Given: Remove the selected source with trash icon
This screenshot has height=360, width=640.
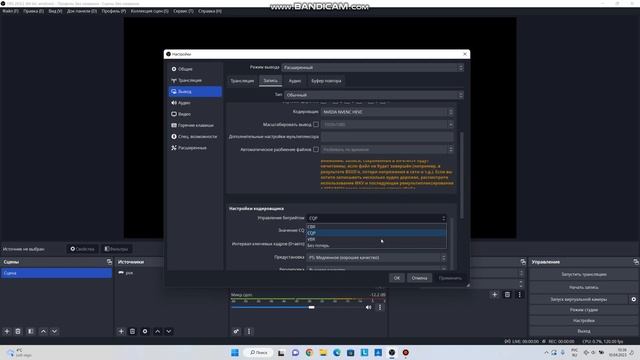Looking at the screenshot, I should 132,331.
